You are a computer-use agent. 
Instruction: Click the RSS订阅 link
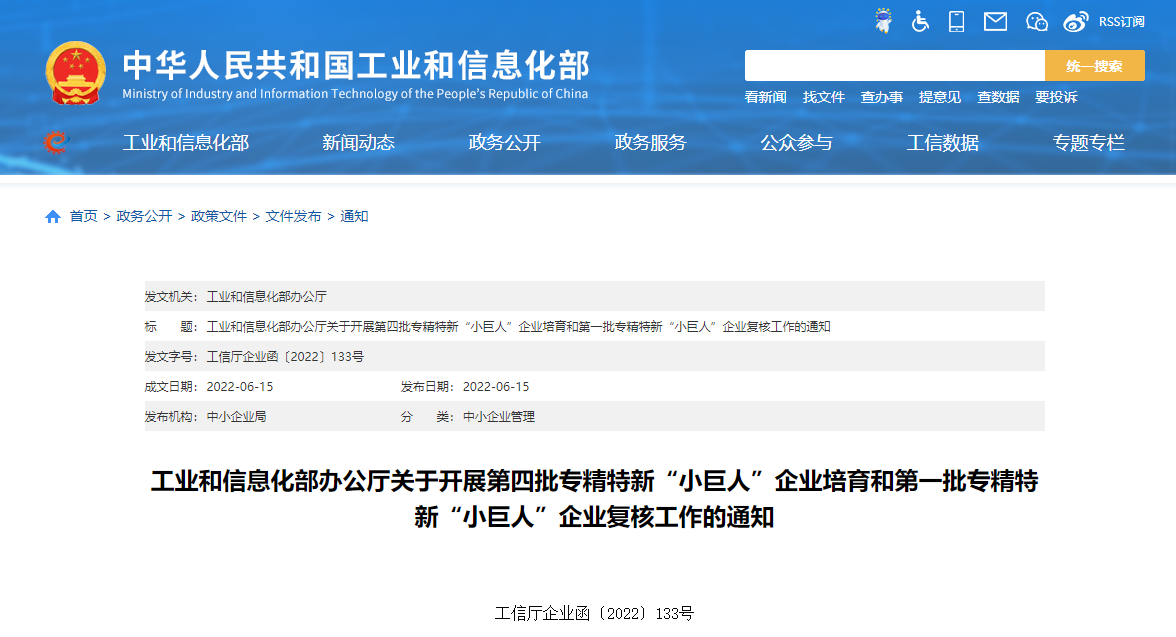tap(1121, 21)
